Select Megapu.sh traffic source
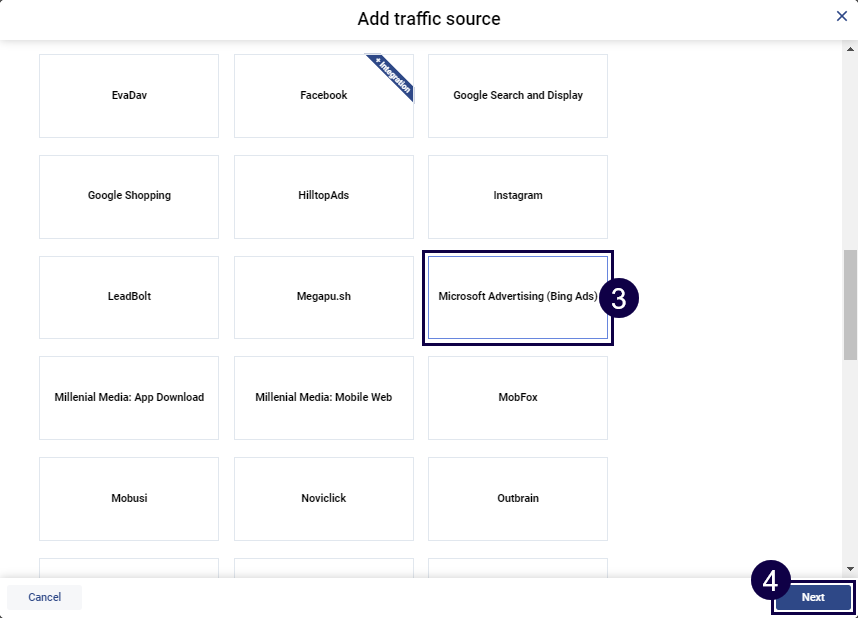 [x=323, y=297]
